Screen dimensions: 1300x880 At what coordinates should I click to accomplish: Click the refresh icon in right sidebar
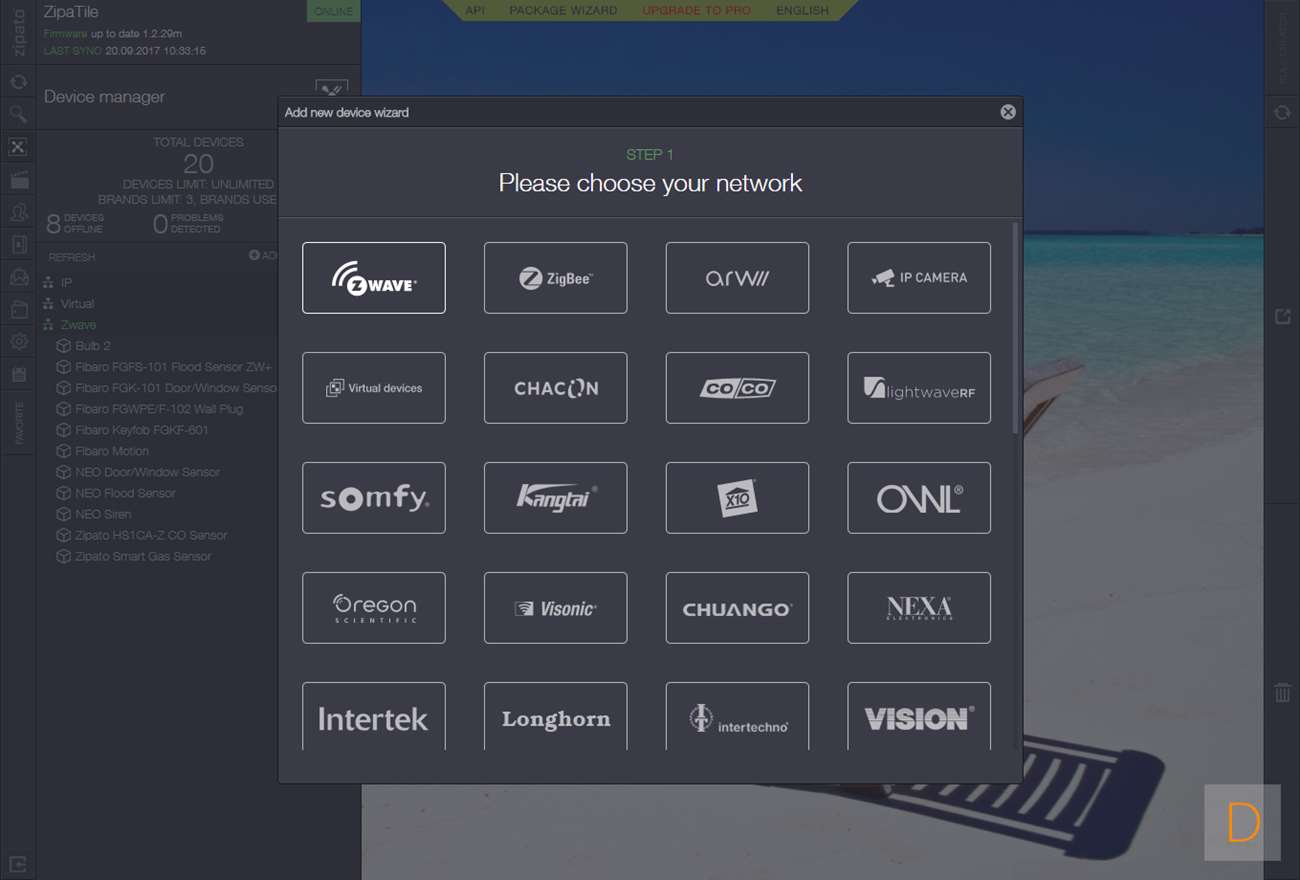point(1282,113)
